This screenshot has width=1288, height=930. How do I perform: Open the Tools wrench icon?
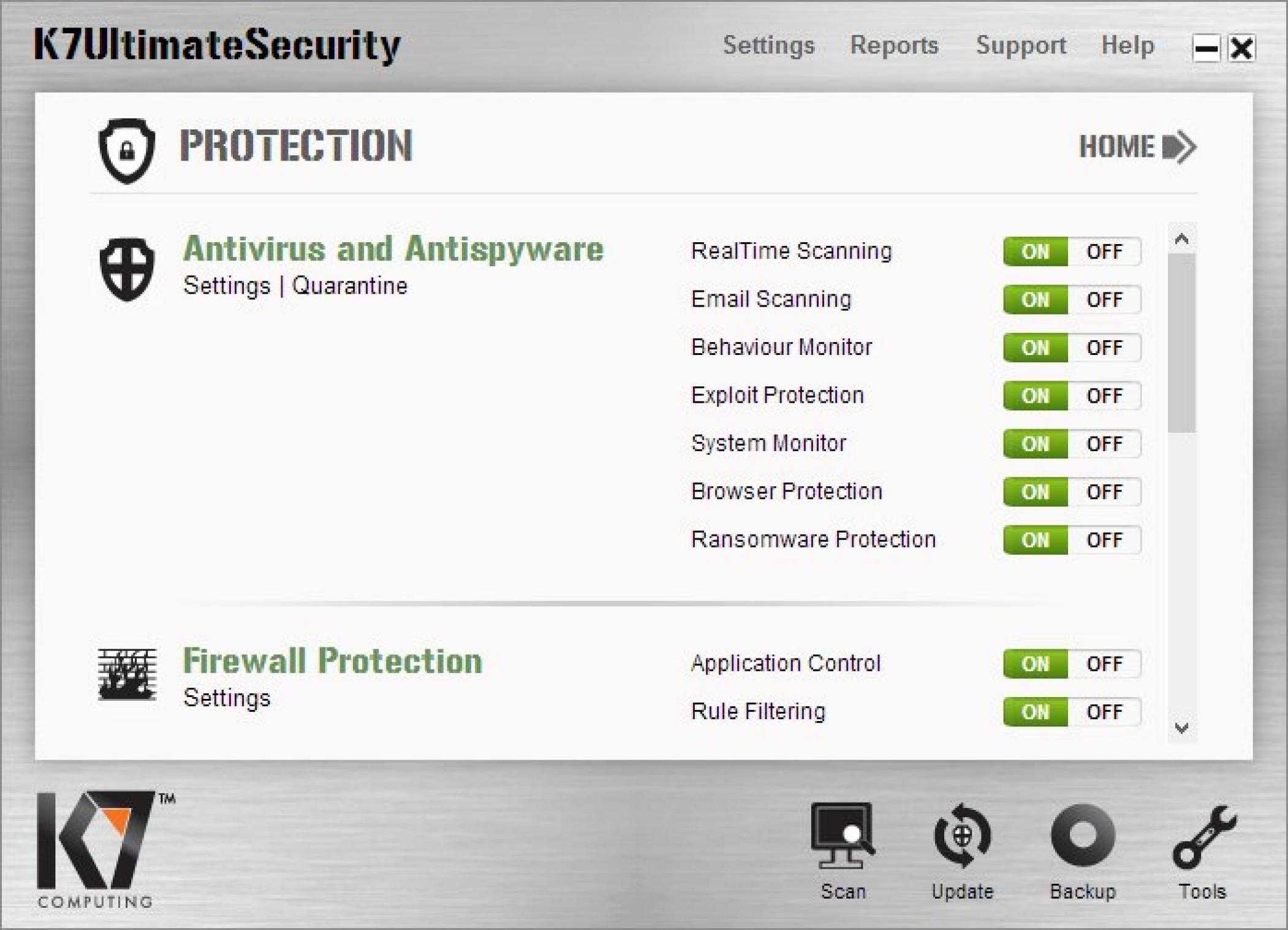pyautogui.click(x=1203, y=837)
